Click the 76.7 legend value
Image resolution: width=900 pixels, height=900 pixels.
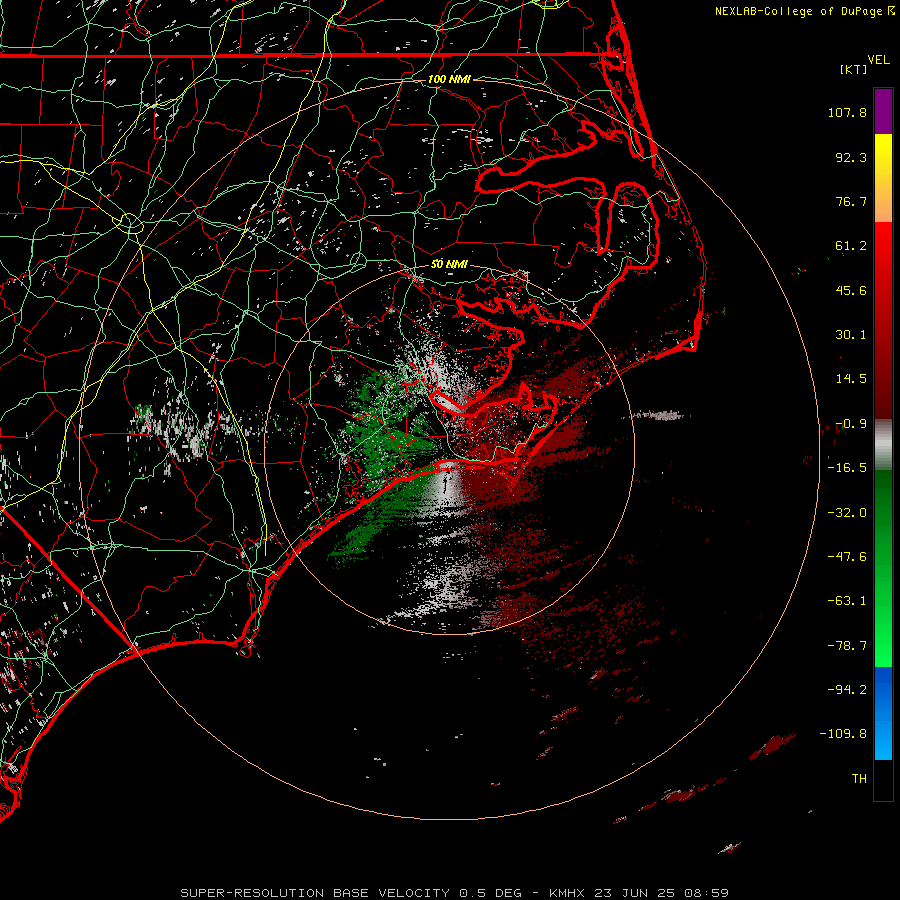click(851, 201)
